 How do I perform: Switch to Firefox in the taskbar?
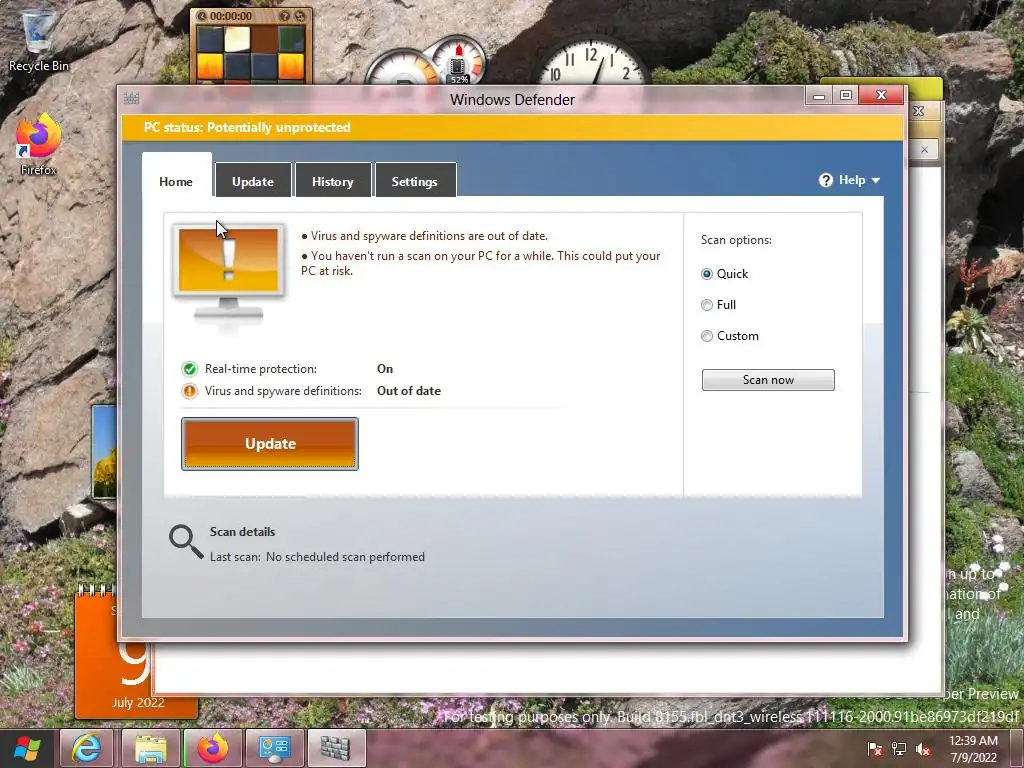click(x=213, y=748)
